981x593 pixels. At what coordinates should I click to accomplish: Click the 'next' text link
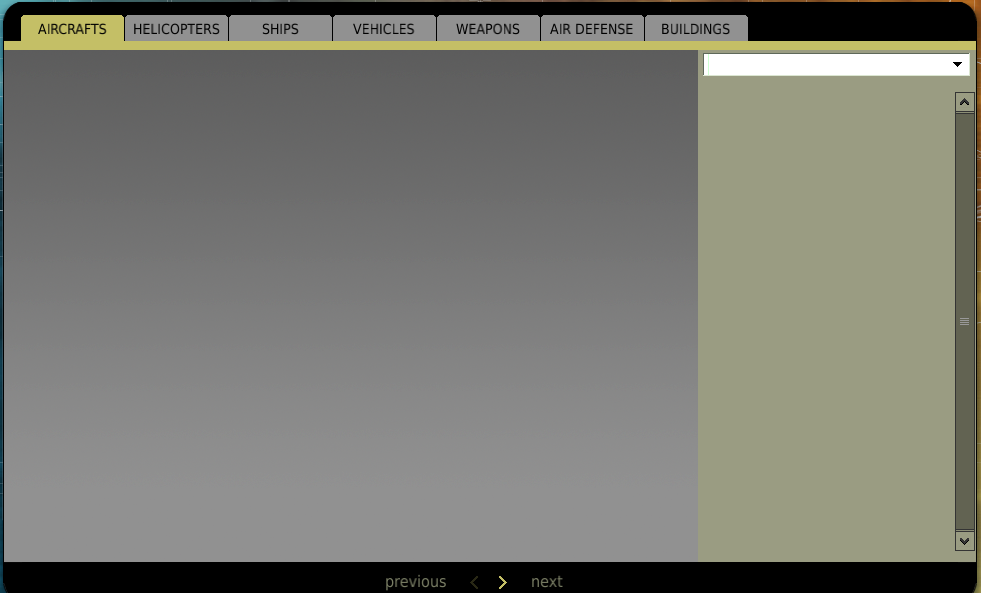point(547,582)
